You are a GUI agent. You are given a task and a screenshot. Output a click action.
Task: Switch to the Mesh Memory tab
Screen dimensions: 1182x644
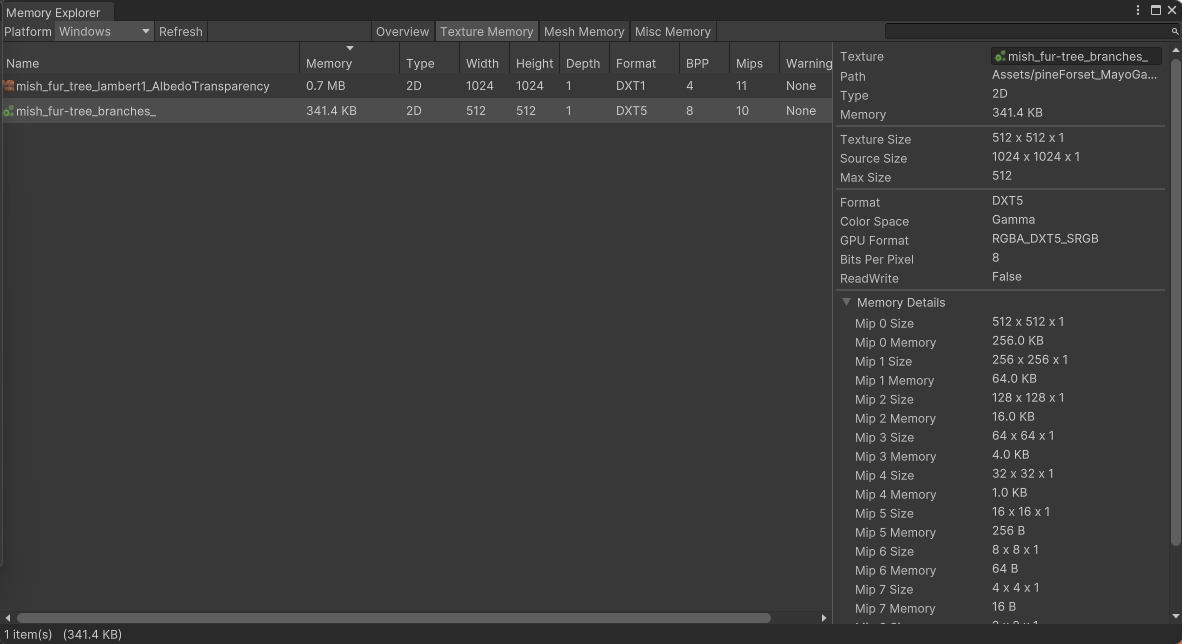coord(584,32)
